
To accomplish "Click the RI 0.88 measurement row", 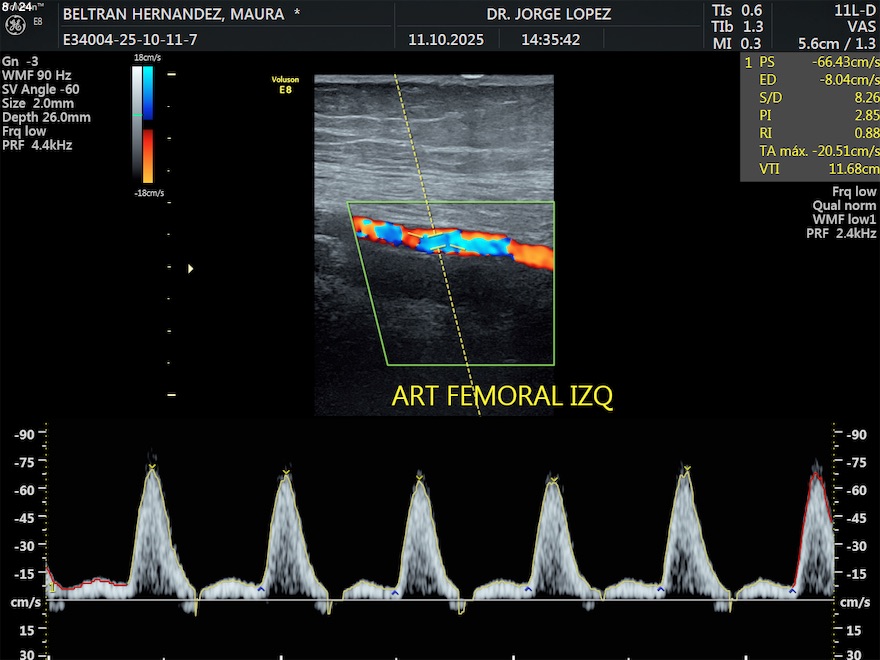I will click(810, 134).
